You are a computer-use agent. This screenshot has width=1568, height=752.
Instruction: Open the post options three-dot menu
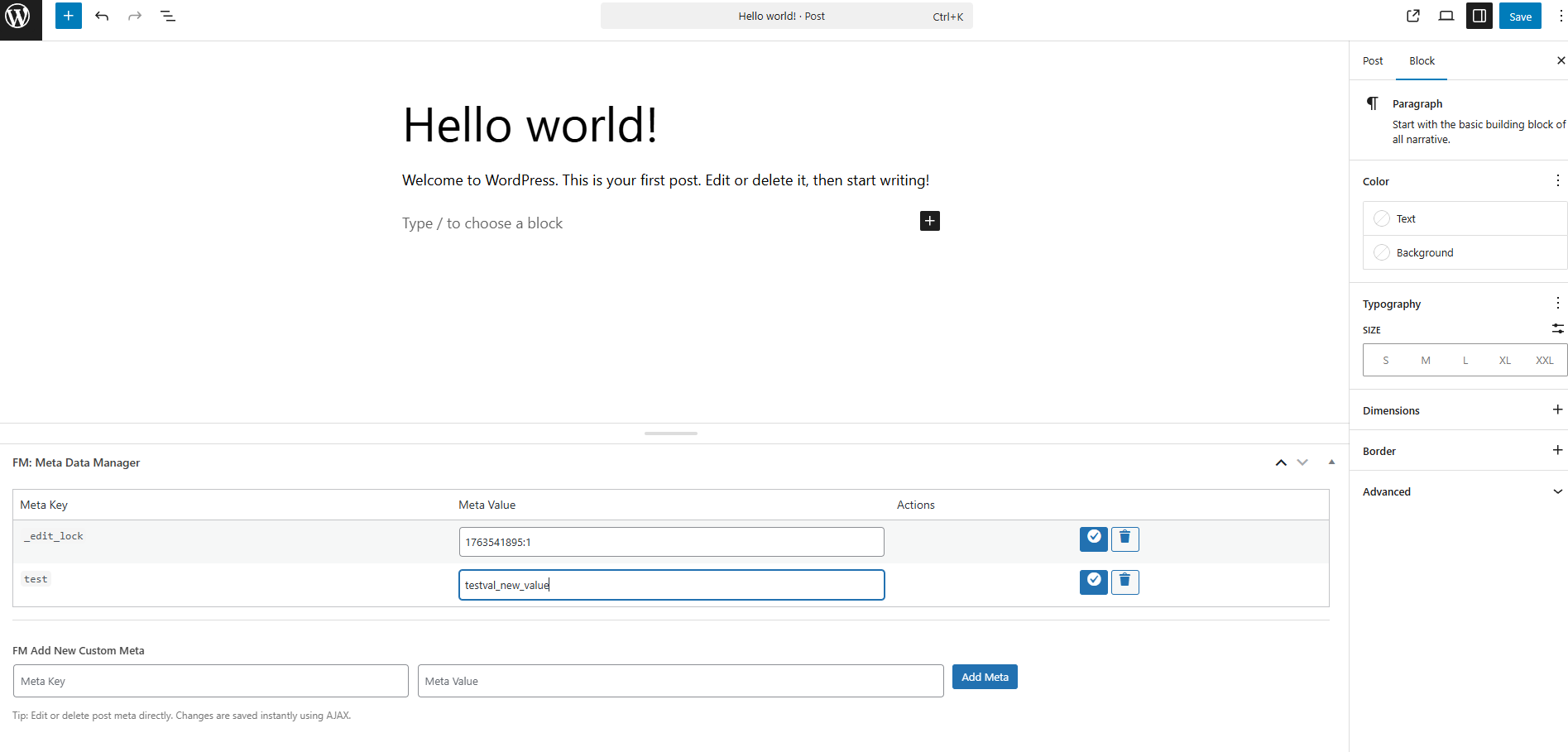[1561, 16]
